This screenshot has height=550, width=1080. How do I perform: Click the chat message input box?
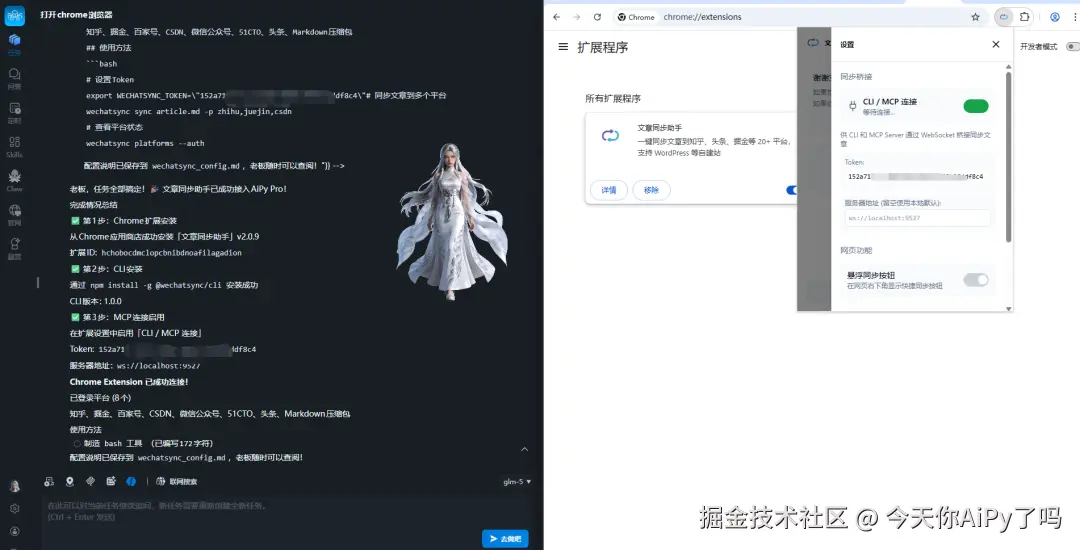coord(286,511)
